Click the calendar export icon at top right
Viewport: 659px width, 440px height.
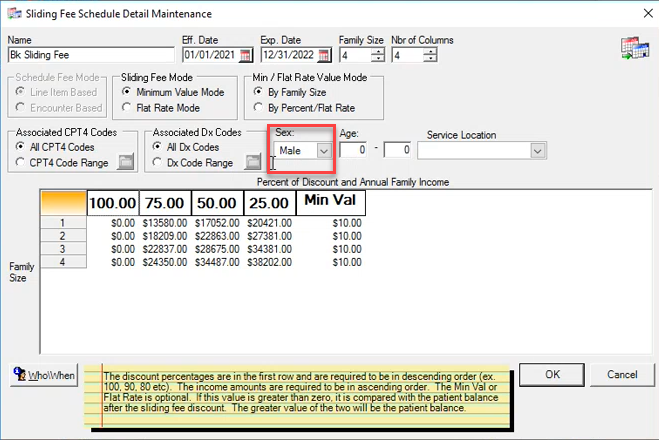pos(635,48)
